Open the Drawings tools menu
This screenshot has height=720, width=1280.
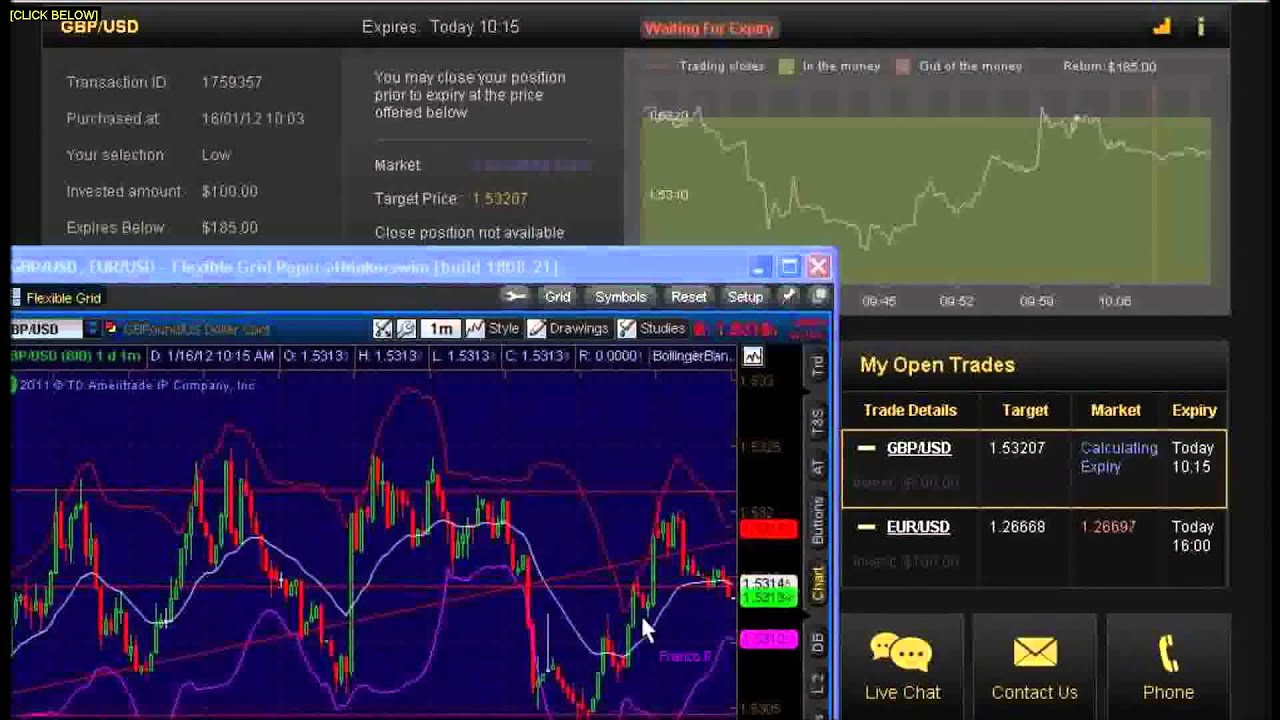[568, 329]
